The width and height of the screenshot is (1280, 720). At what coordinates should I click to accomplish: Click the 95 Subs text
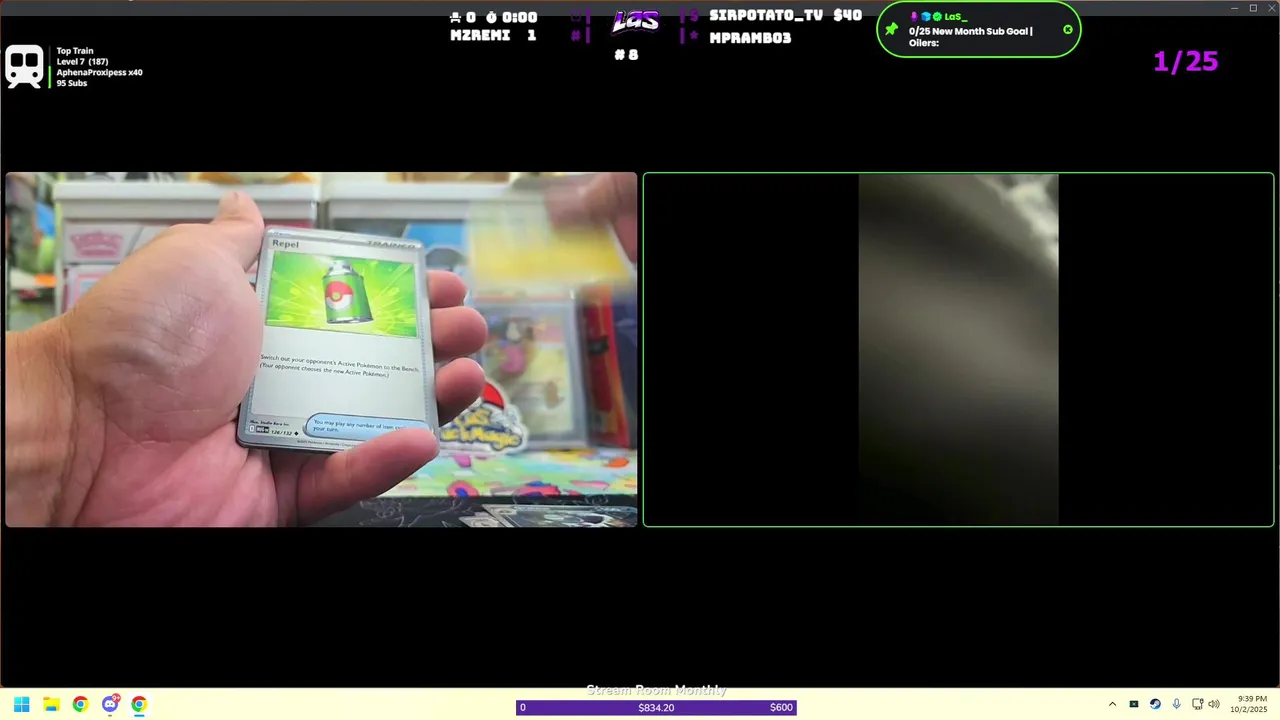point(72,83)
